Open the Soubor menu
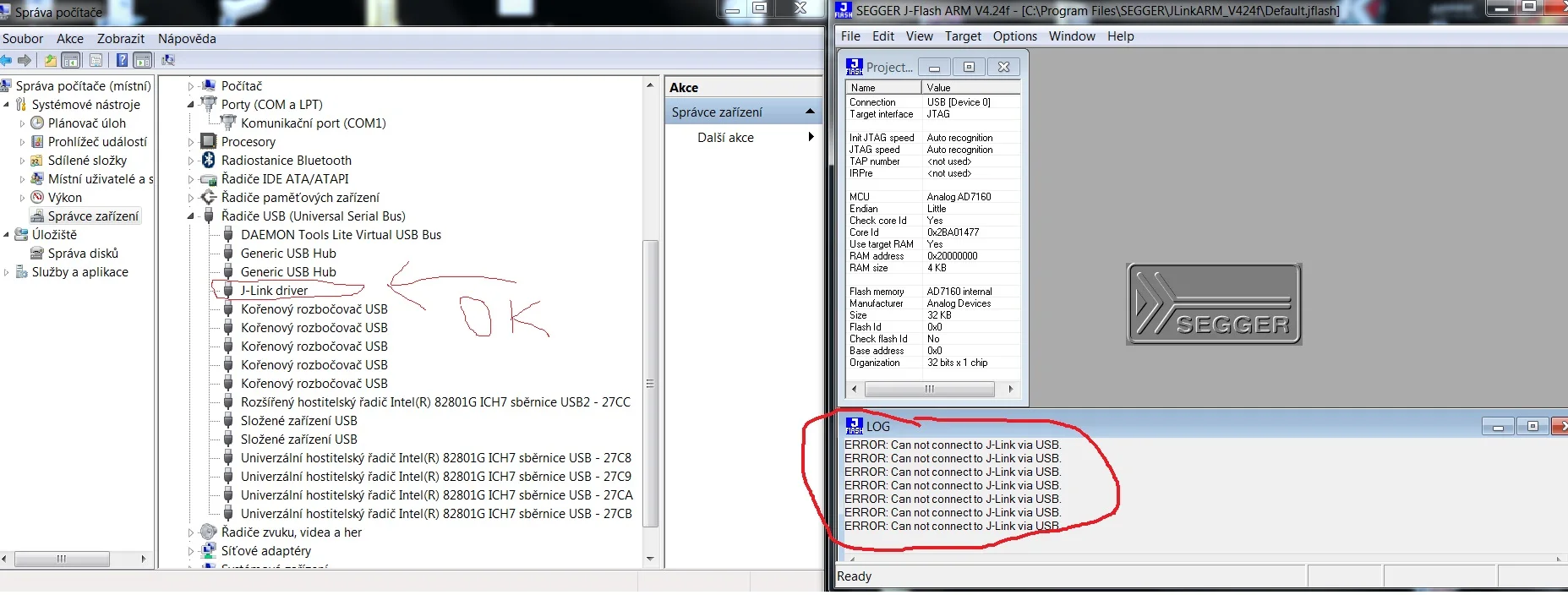Screen dimensions: 1568x595 pos(23,38)
